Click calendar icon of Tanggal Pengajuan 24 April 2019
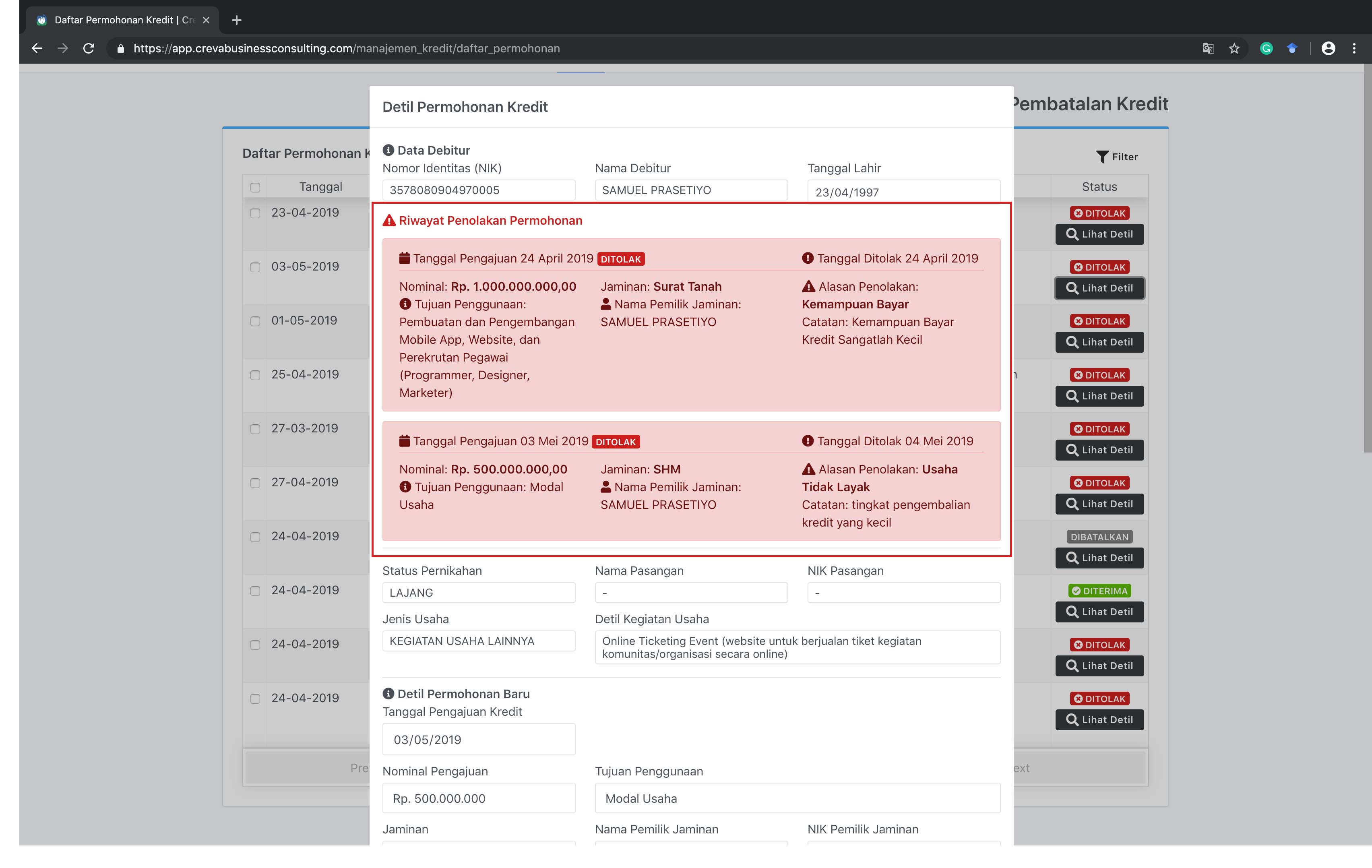This screenshot has height=868, width=1372. point(405,258)
